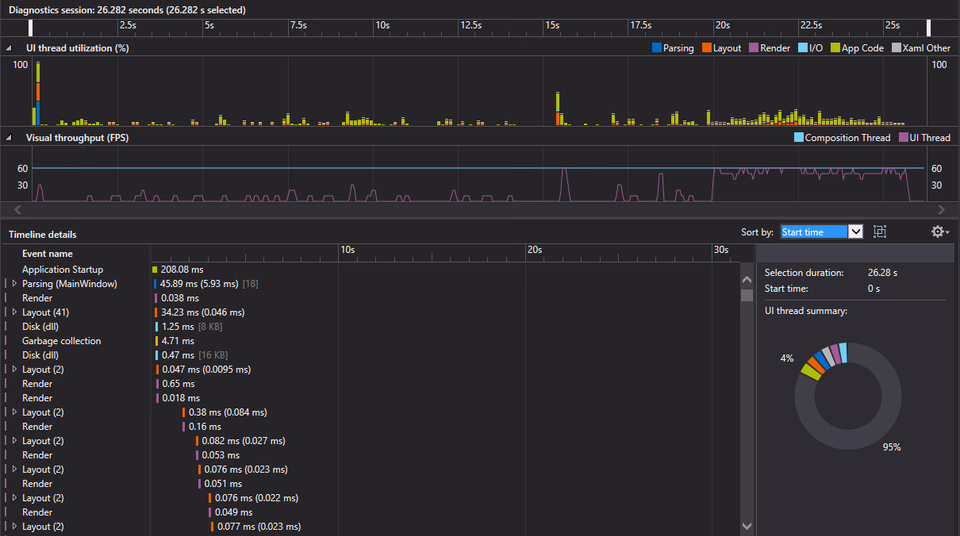Click the 34.23 ms (0.046 ms) layout value
Viewport: 960px width, 536px height.
203,312
